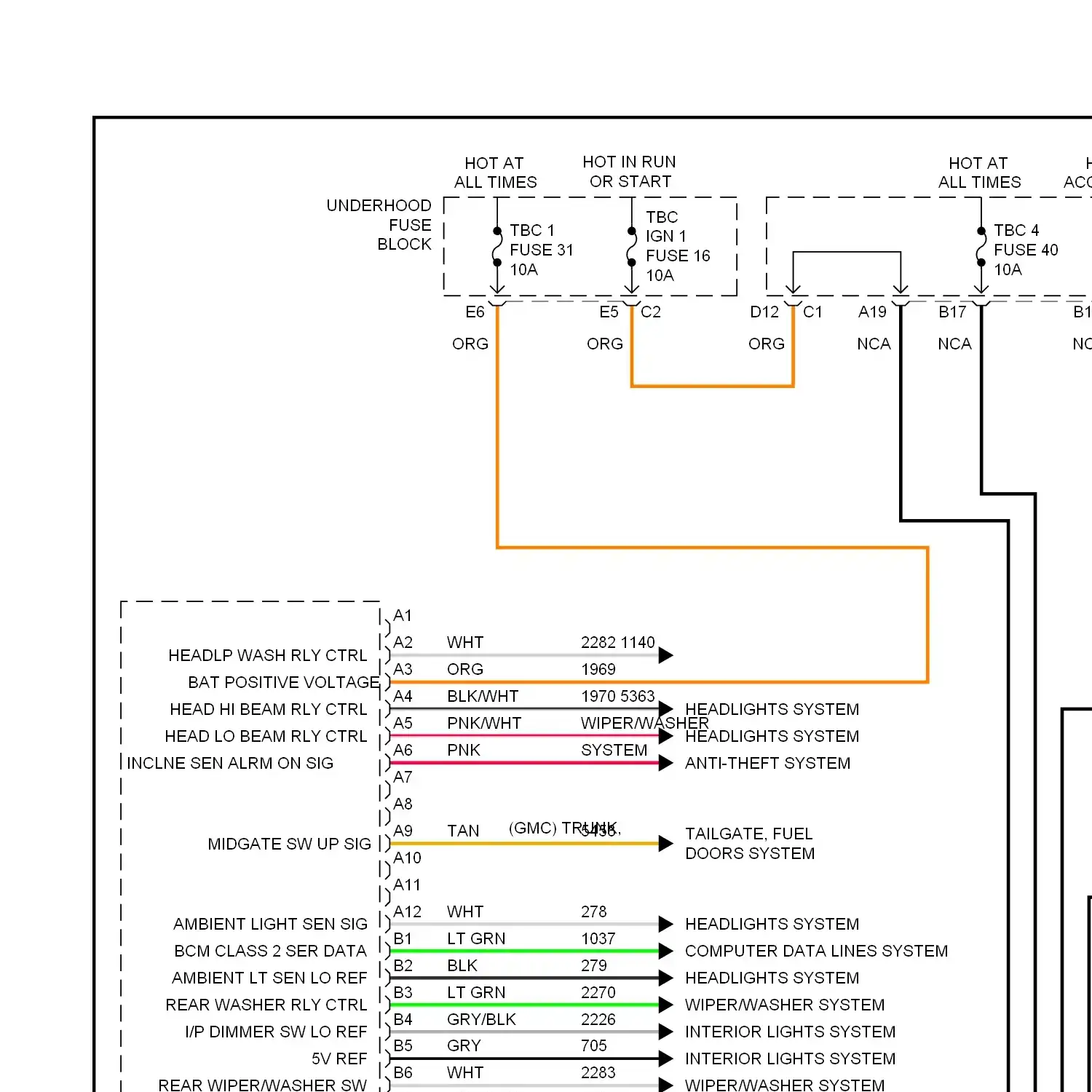Image resolution: width=1092 pixels, height=1092 pixels.
Task: Click circuit number 2270 on pin B3
Action: pyautogui.click(x=598, y=992)
